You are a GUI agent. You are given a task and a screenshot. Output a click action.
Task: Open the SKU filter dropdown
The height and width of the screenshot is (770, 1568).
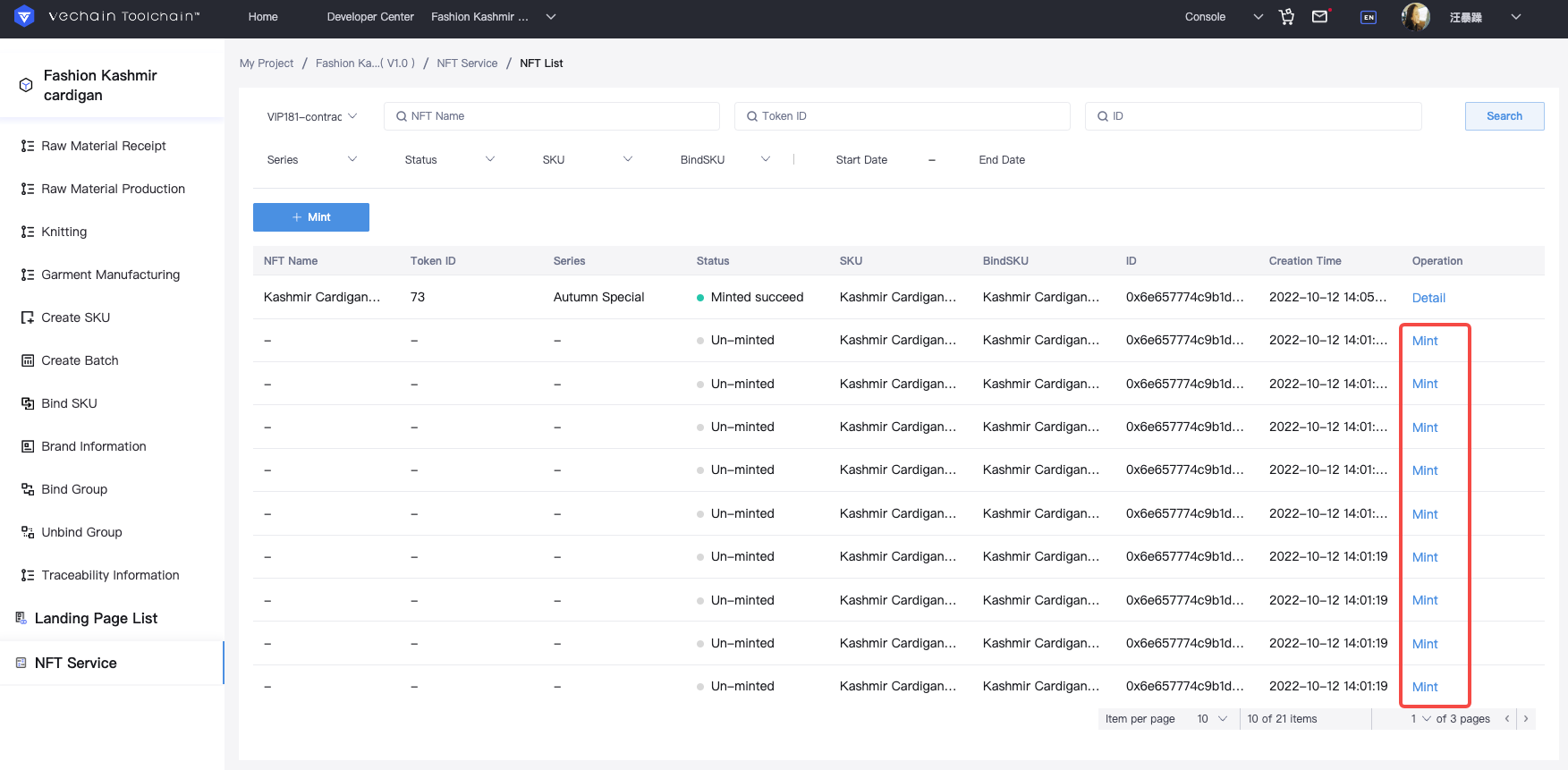pos(588,160)
